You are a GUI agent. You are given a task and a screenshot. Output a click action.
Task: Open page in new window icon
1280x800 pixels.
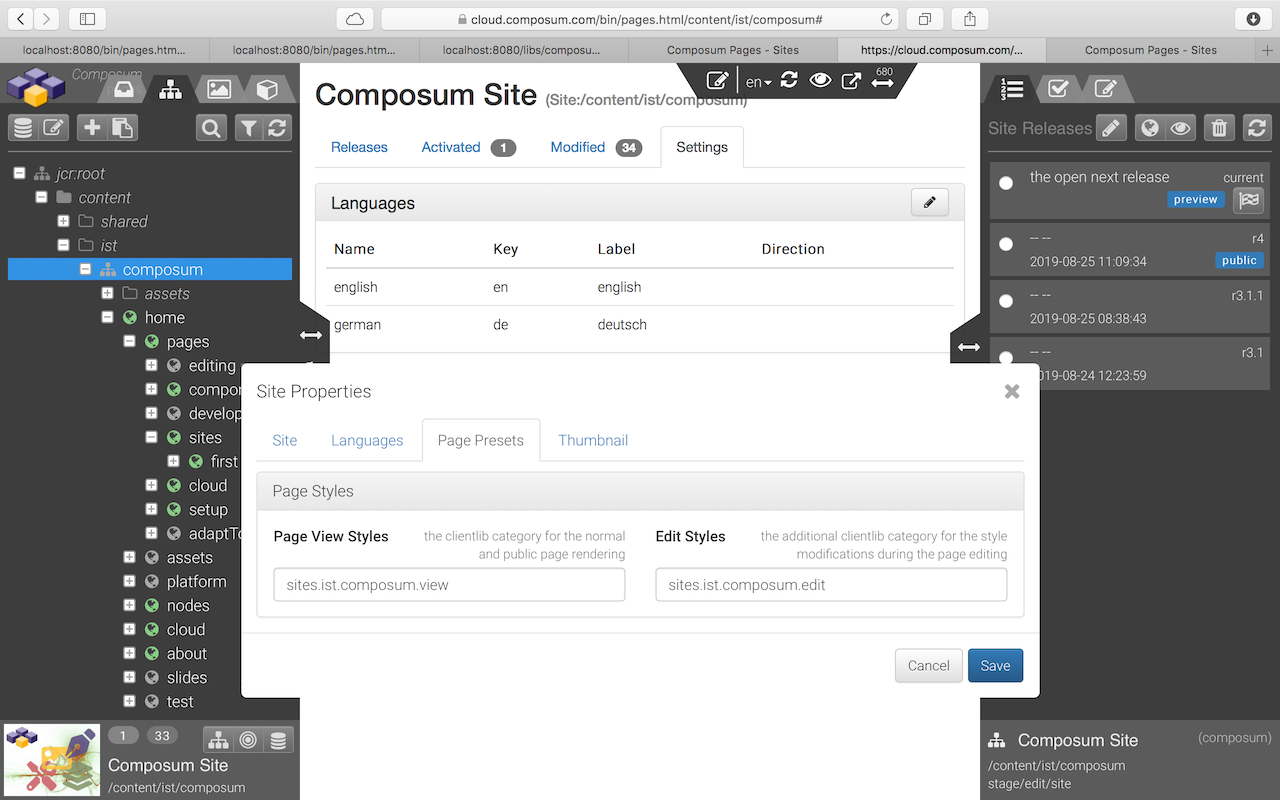[851, 81]
